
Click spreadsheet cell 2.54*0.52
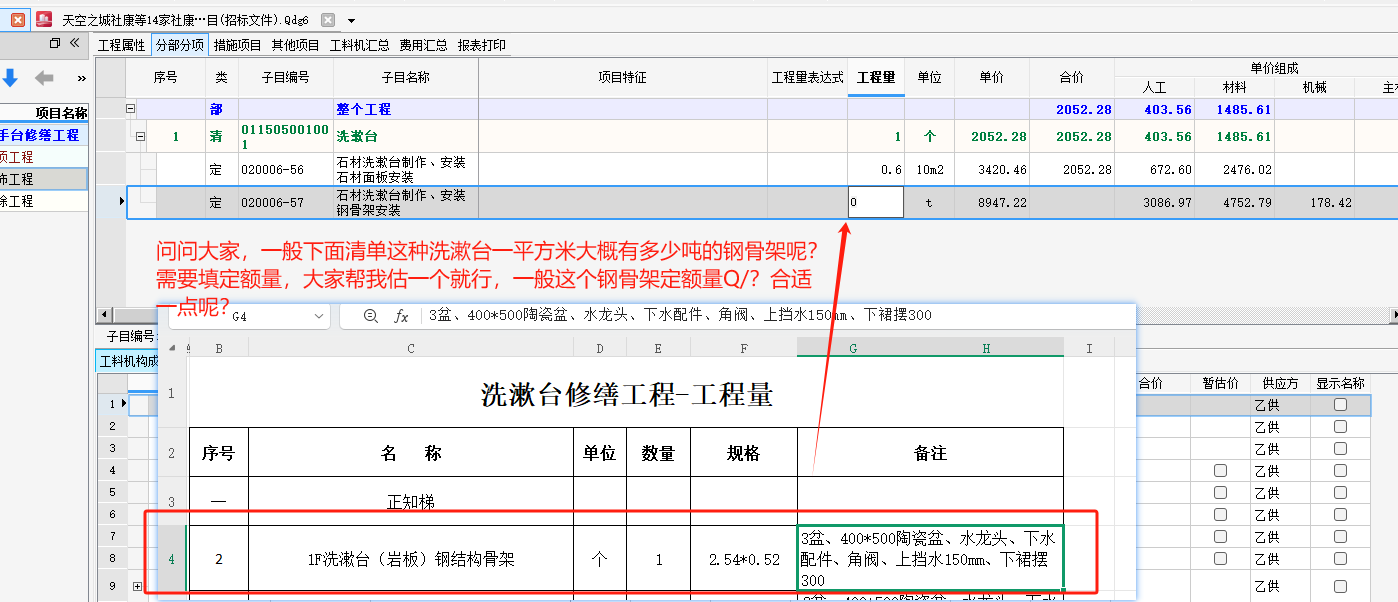[744, 560]
